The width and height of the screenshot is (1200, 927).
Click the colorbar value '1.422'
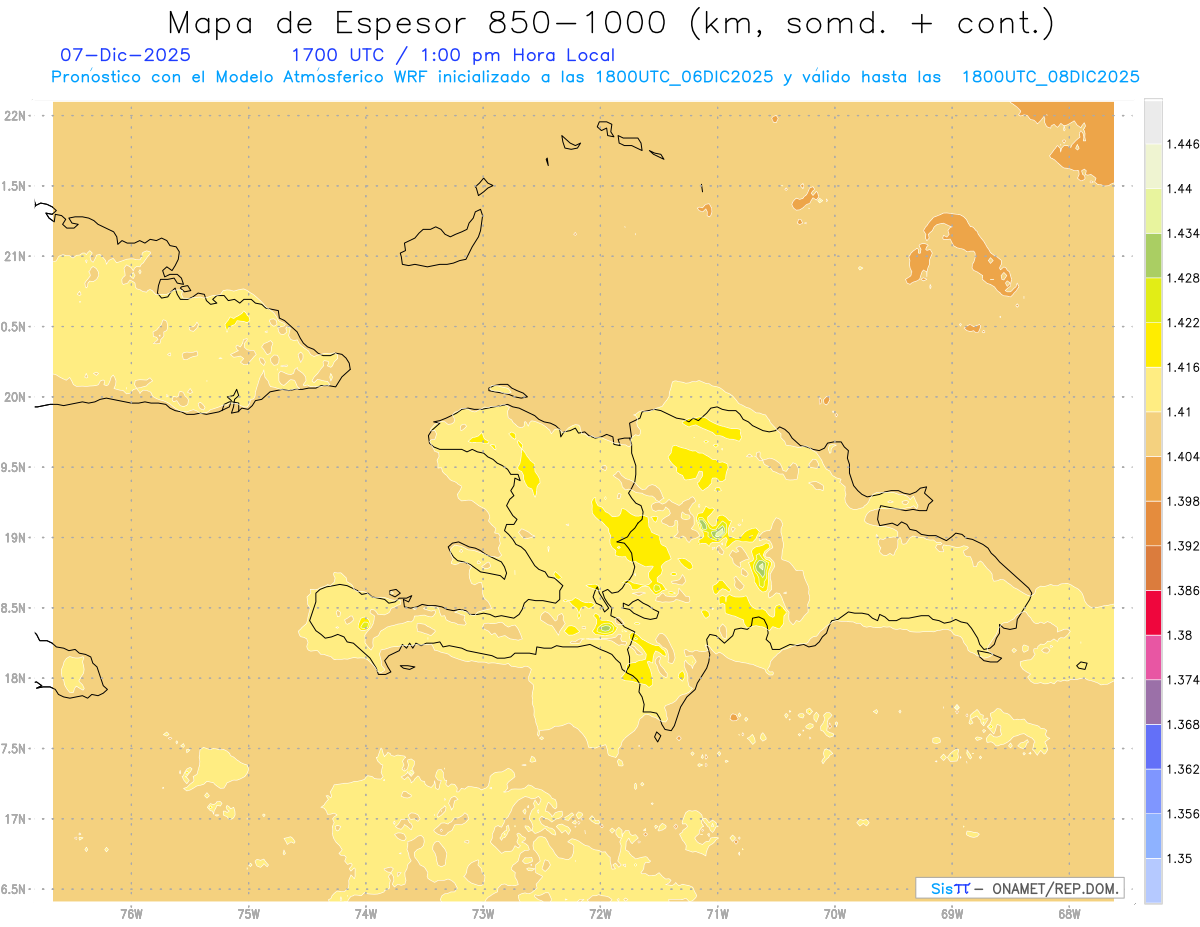click(x=1182, y=323)
